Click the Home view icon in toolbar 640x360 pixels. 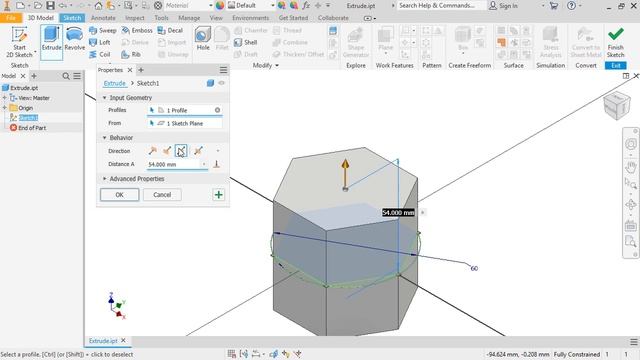pyautogui.click(x=98, y=6)
